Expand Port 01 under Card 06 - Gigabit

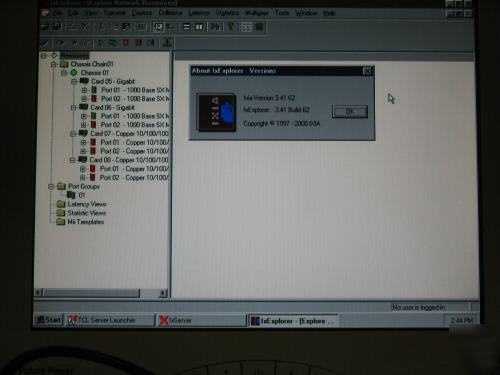[84, 116]
